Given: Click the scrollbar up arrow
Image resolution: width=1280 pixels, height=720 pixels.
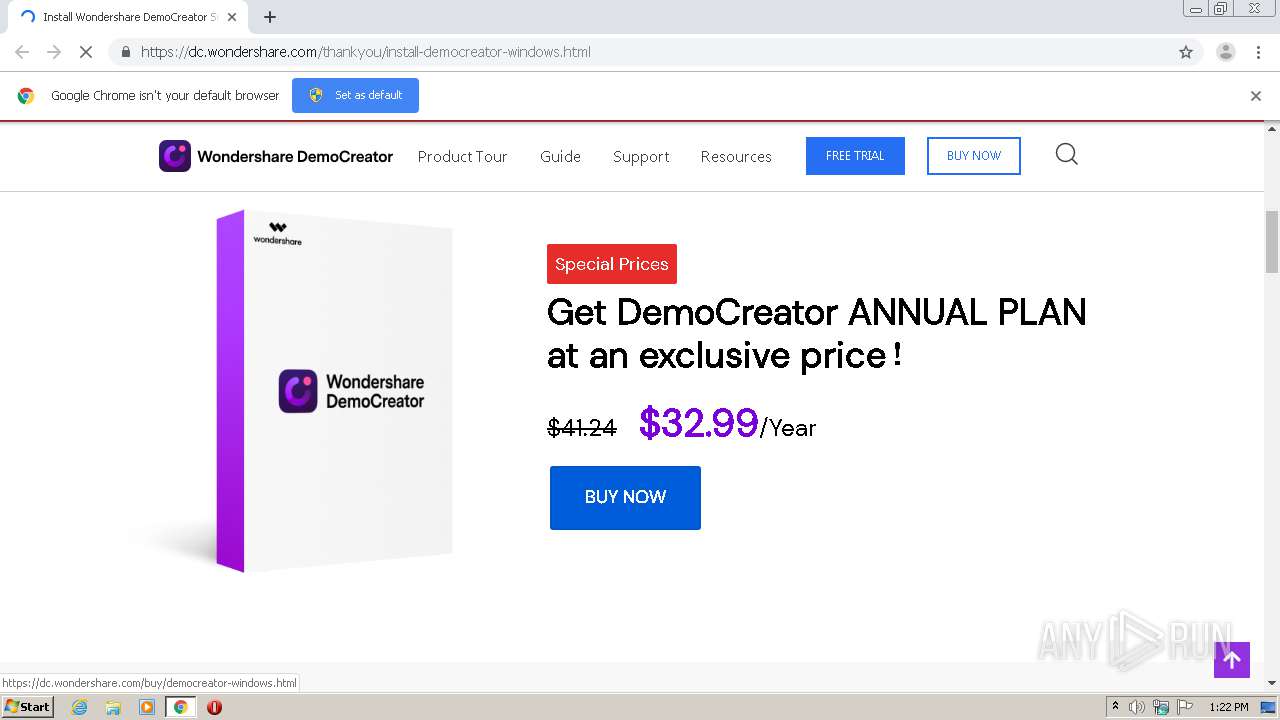Looking at the screenshot, I should [x=1272, y=129].
